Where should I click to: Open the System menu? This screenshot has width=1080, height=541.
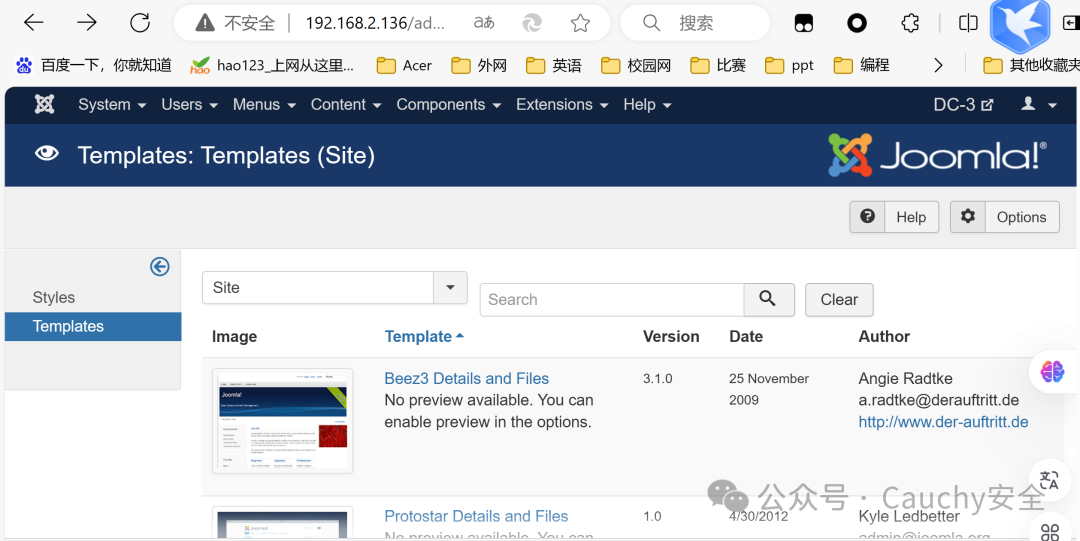click(112, 105)
